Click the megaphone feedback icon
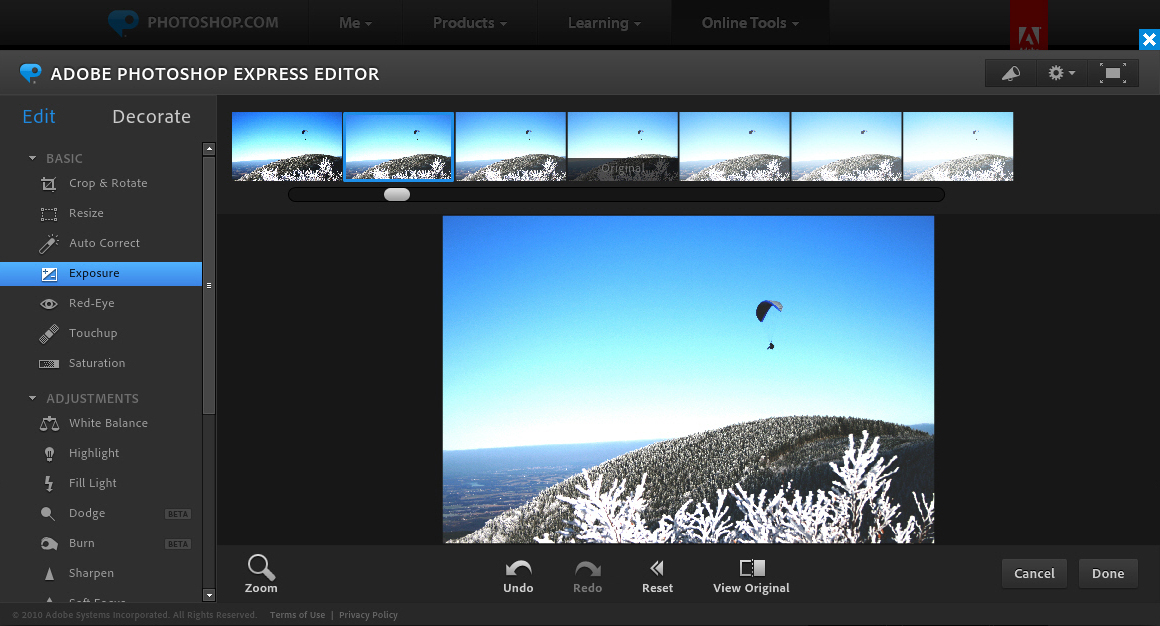 coord(1011,73)
